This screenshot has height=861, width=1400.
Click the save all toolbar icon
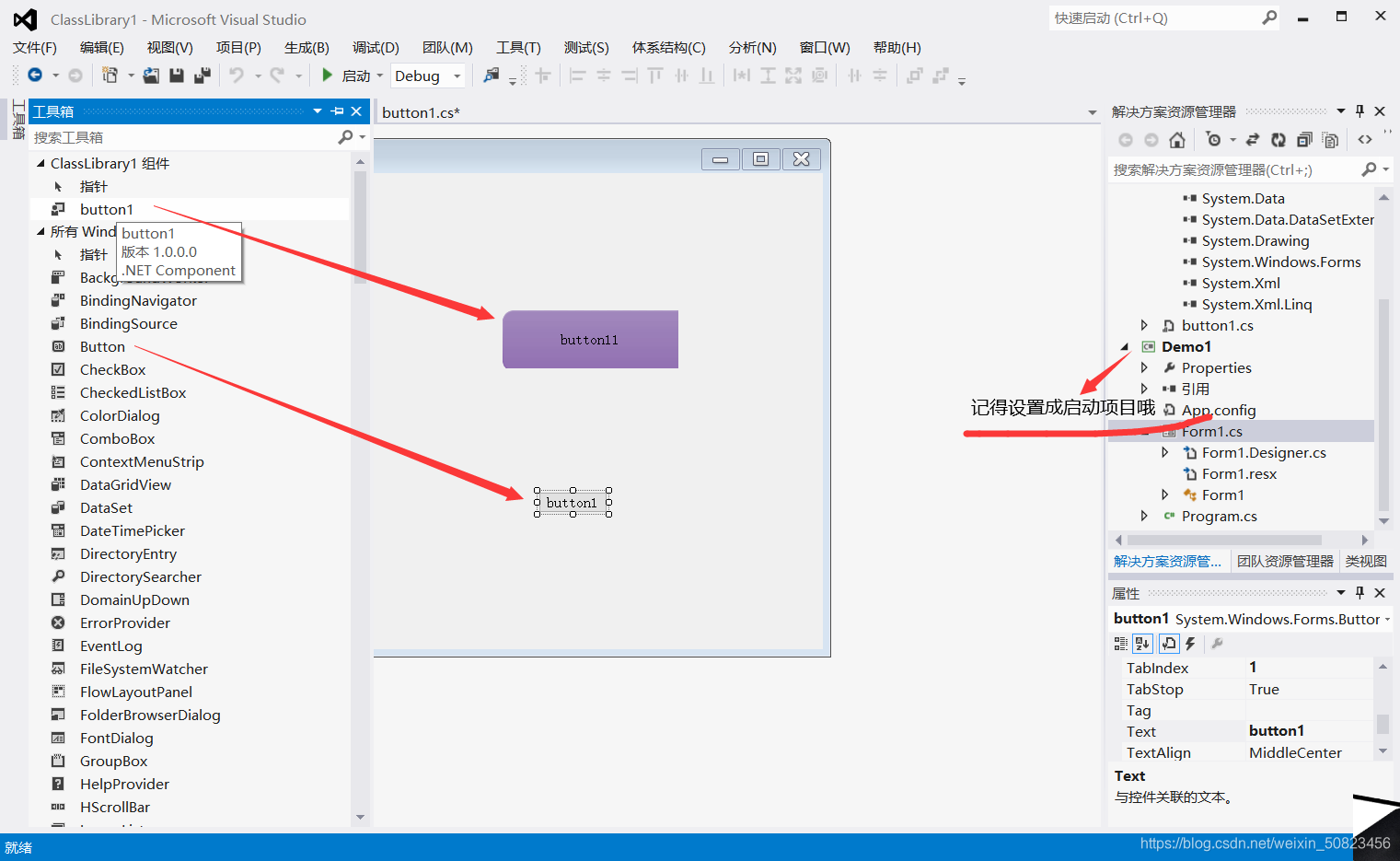point(202,76)
